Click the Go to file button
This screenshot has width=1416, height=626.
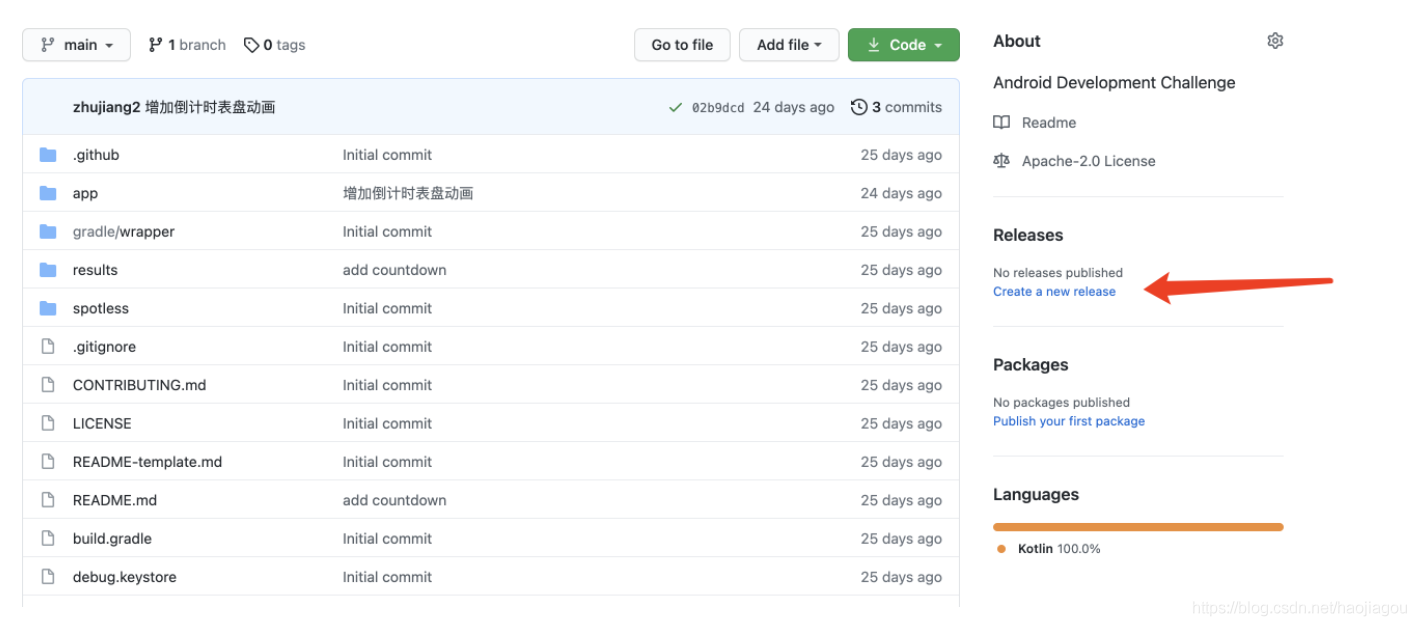pos(682,45)
